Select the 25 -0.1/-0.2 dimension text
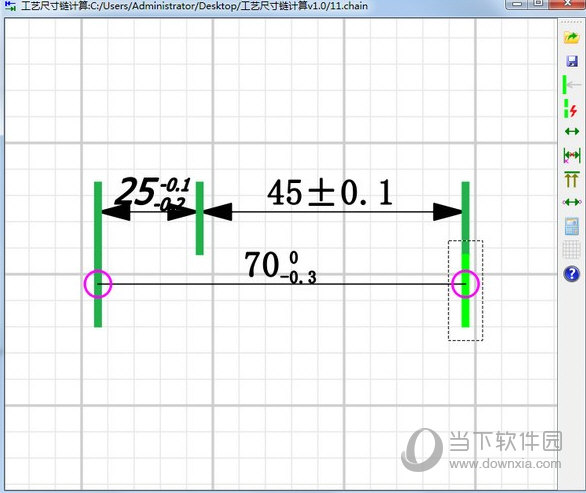Screen dimensions: 586x493 (x=152, y=193)
